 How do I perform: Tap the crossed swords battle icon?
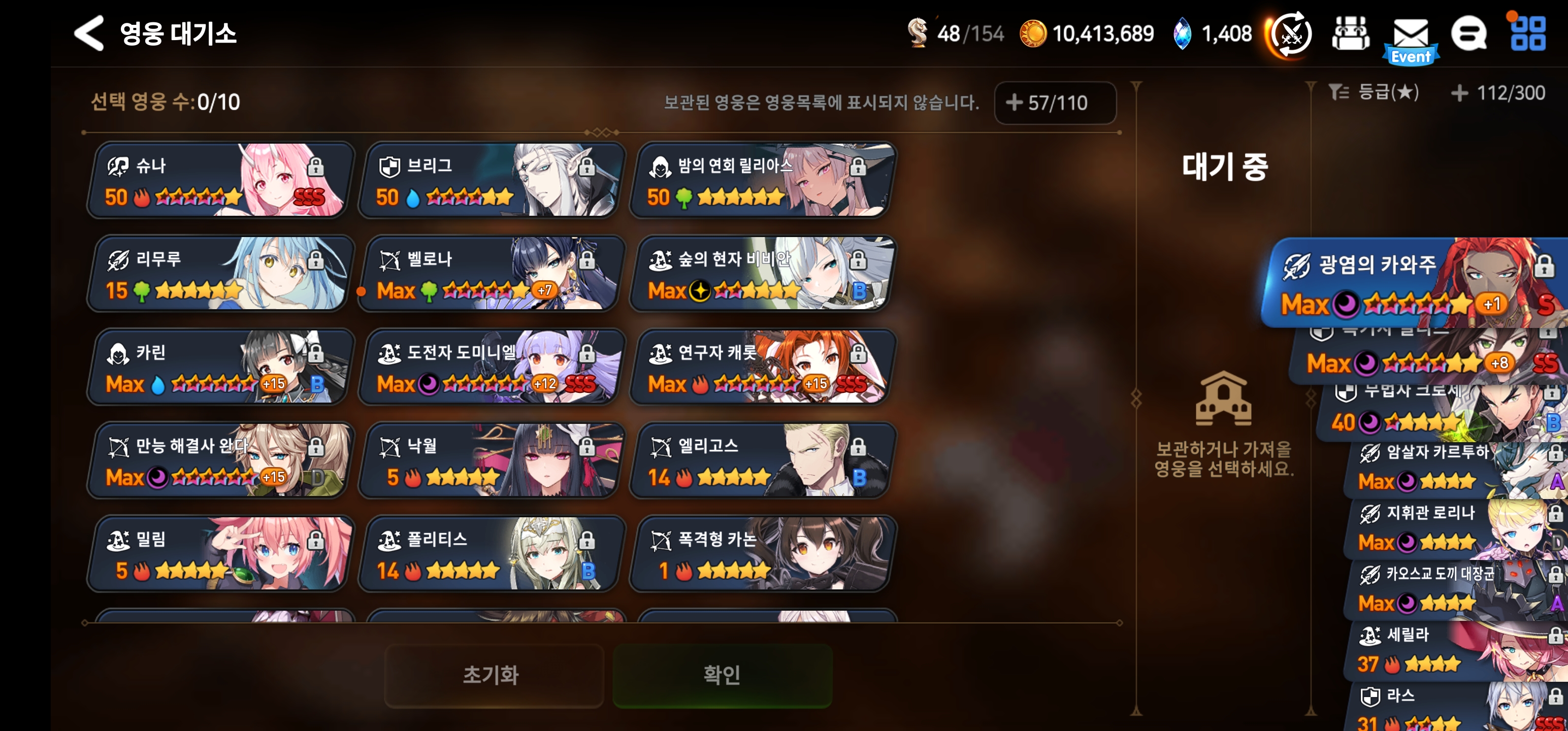tap(1290, 35)
